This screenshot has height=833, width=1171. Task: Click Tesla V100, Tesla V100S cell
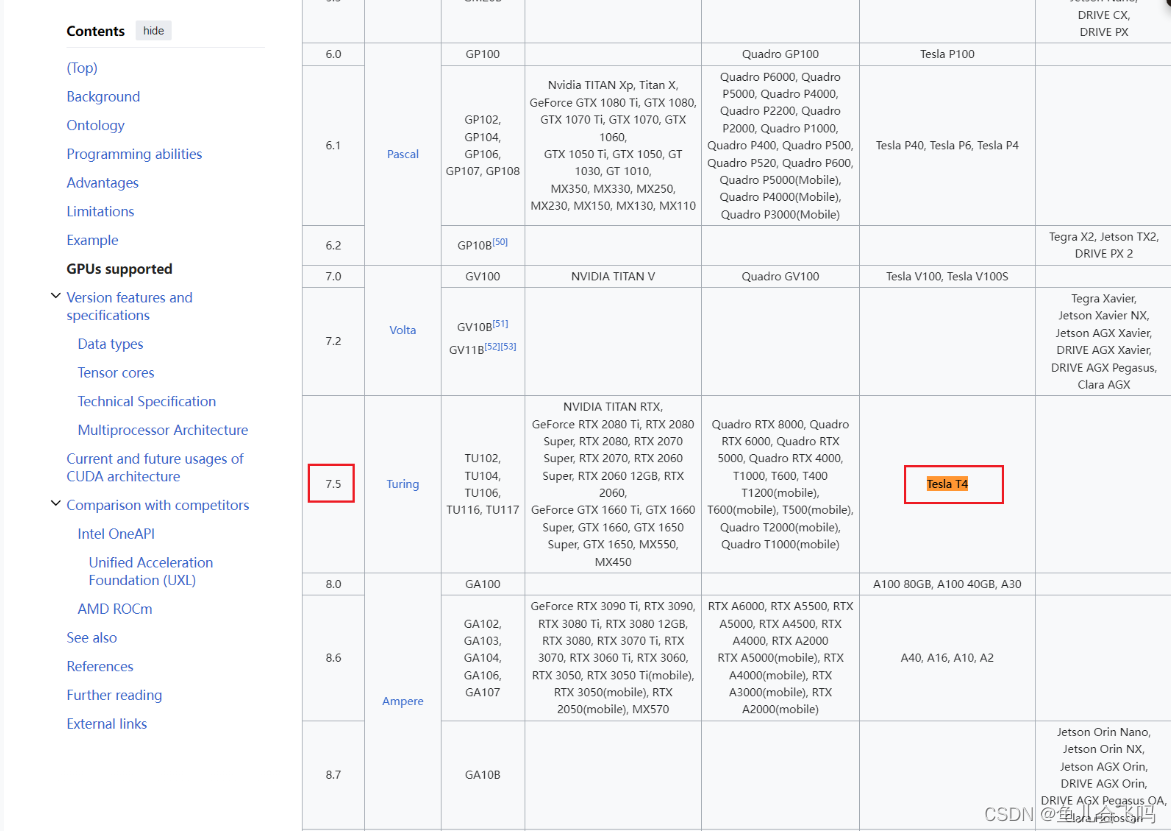click(x=947, y=276)
